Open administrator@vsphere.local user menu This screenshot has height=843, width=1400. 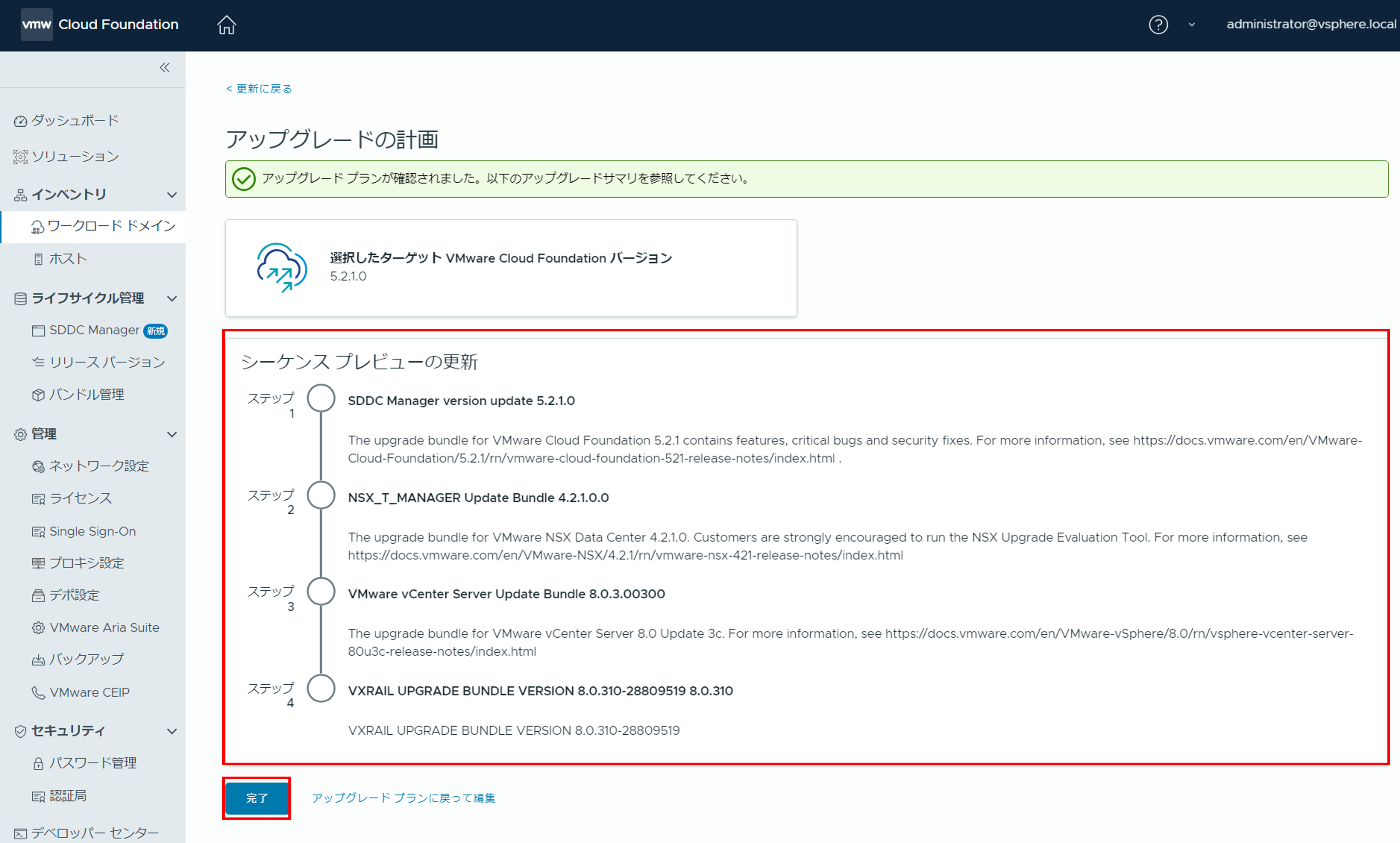[x=1311, y=24]
